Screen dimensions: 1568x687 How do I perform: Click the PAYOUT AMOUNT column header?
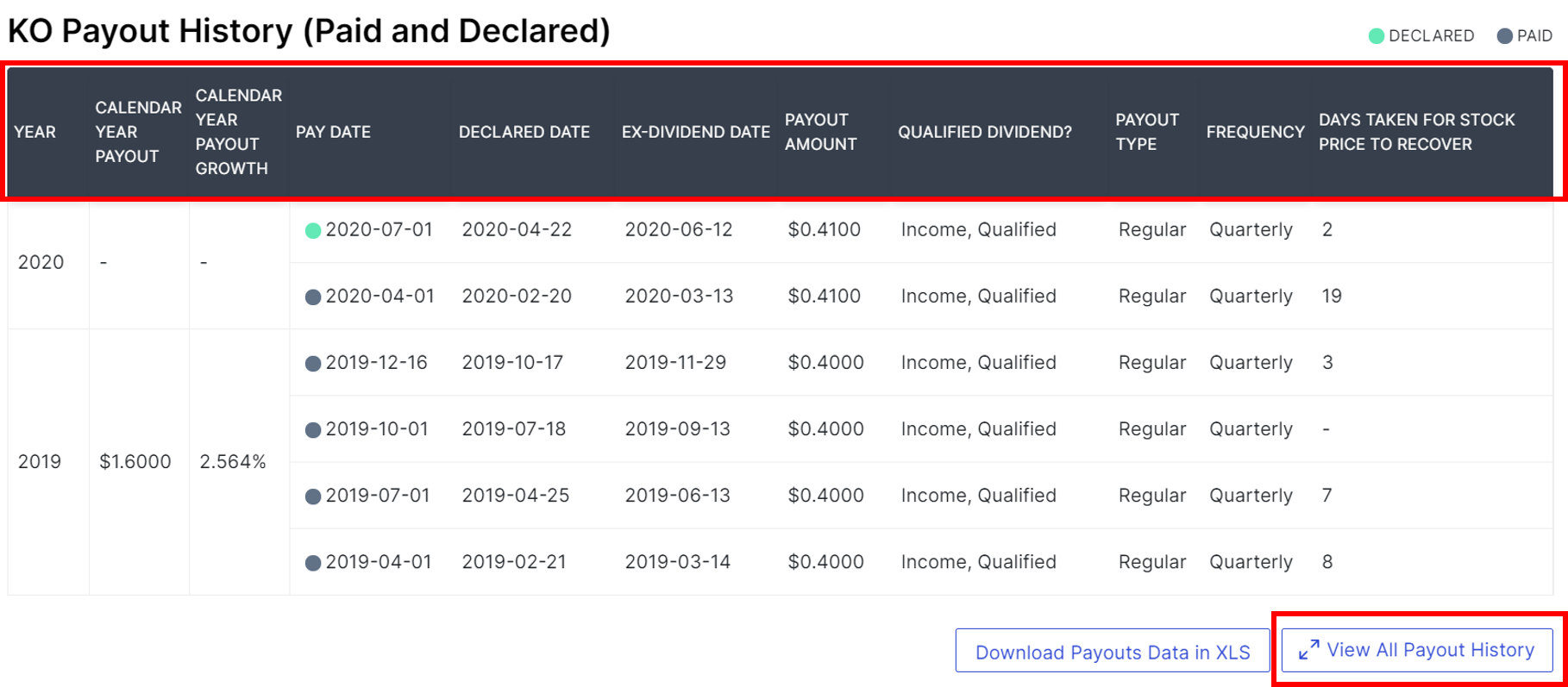[821, 132]
